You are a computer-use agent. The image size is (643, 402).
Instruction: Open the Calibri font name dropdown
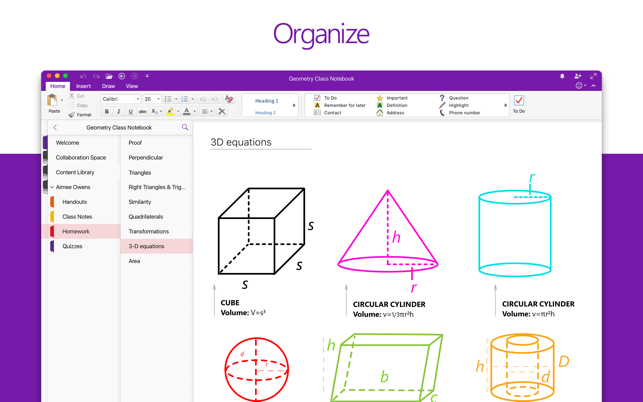121,99
